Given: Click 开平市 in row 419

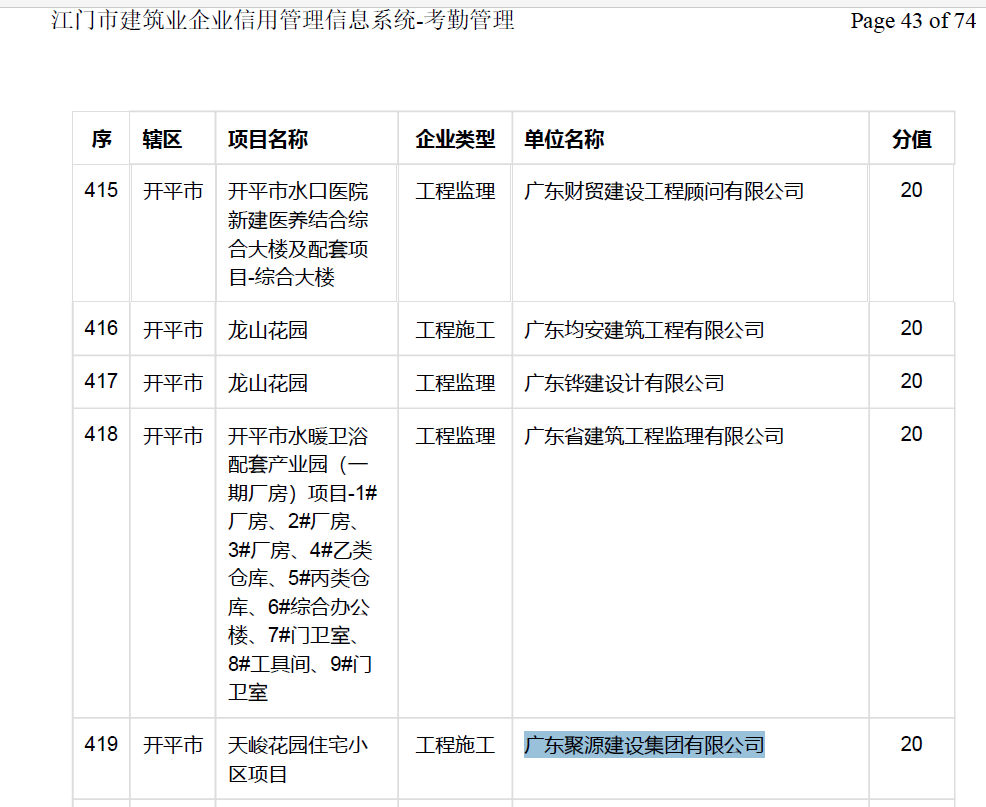Looking at the screenshot, I should (173, 745).
